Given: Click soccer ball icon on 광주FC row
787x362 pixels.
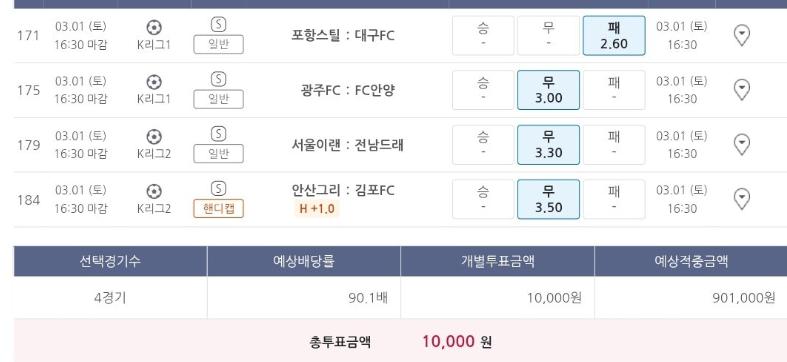Looking at the screenshot, I should coord(154,82).
